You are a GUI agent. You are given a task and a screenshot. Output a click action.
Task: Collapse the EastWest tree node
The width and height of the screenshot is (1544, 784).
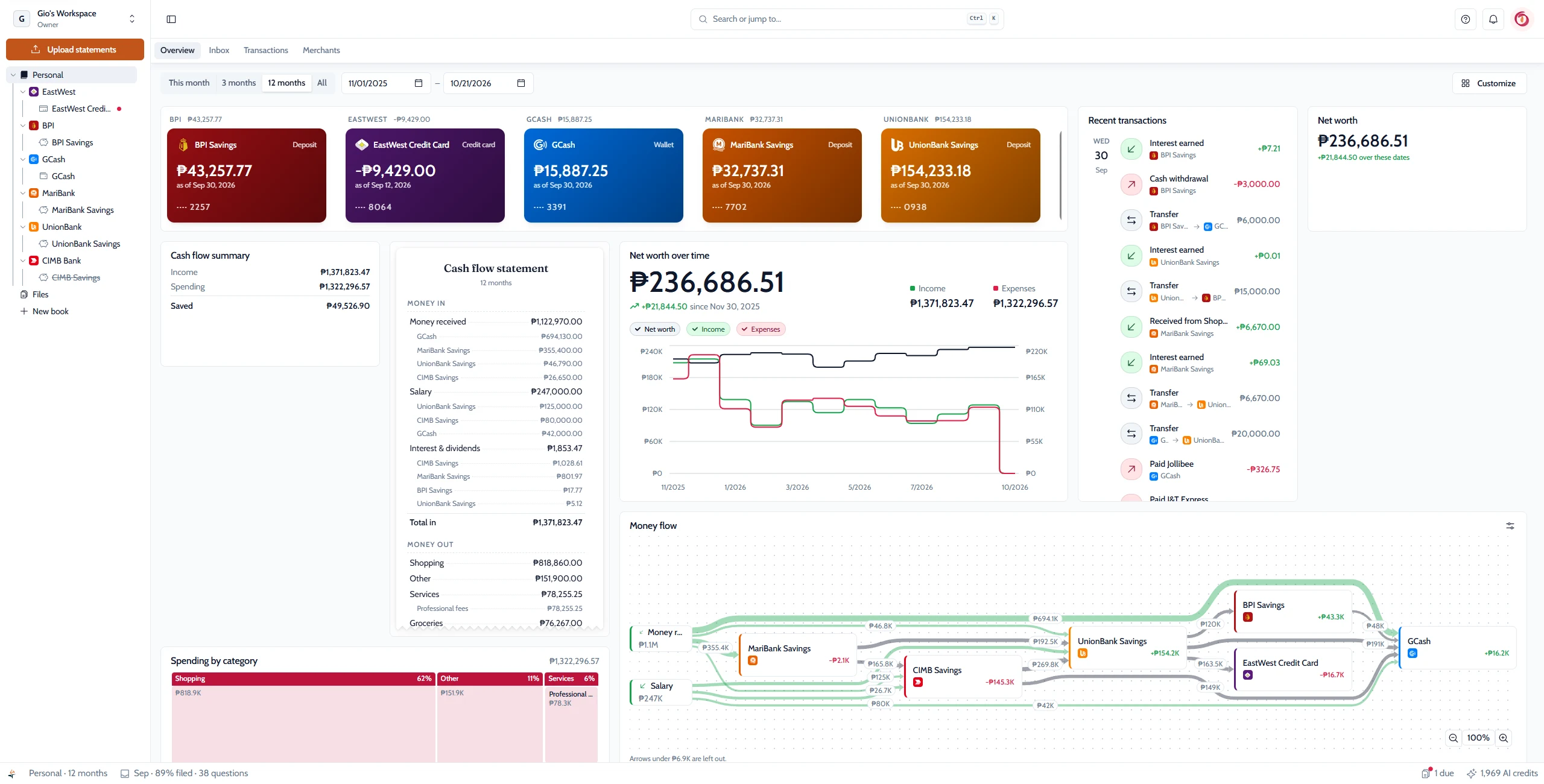(x=23, y=92)
